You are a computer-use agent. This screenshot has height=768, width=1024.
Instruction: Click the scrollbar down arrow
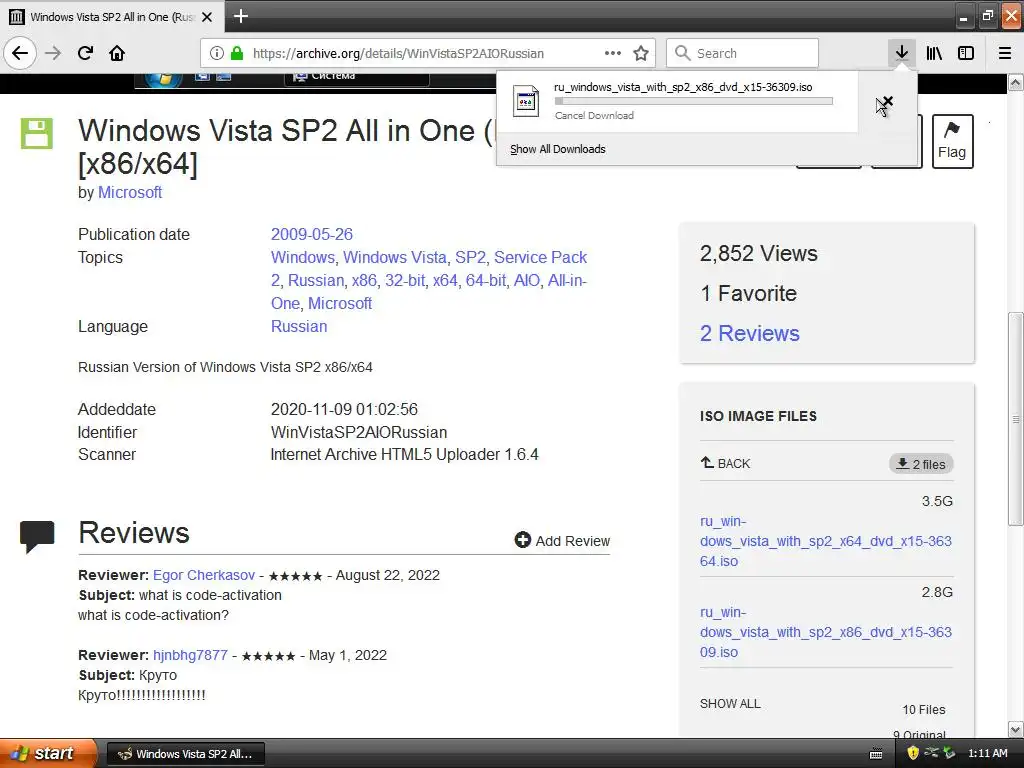pyautogui.click(x=1015, y=729)
